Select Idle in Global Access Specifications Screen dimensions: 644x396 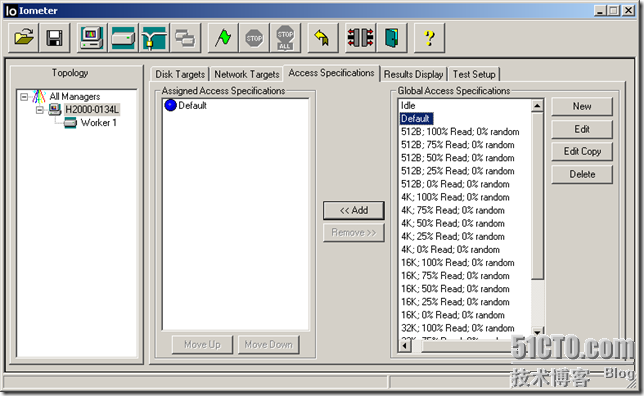pos(408,106)
